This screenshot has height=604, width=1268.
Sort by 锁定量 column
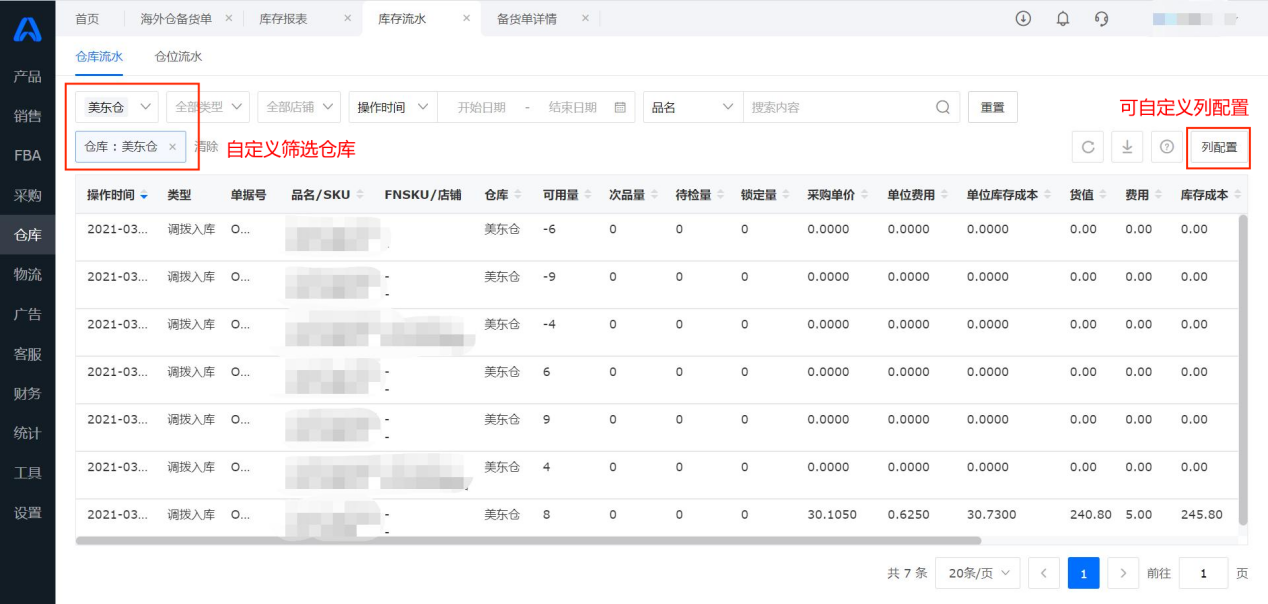click(786, 195)
